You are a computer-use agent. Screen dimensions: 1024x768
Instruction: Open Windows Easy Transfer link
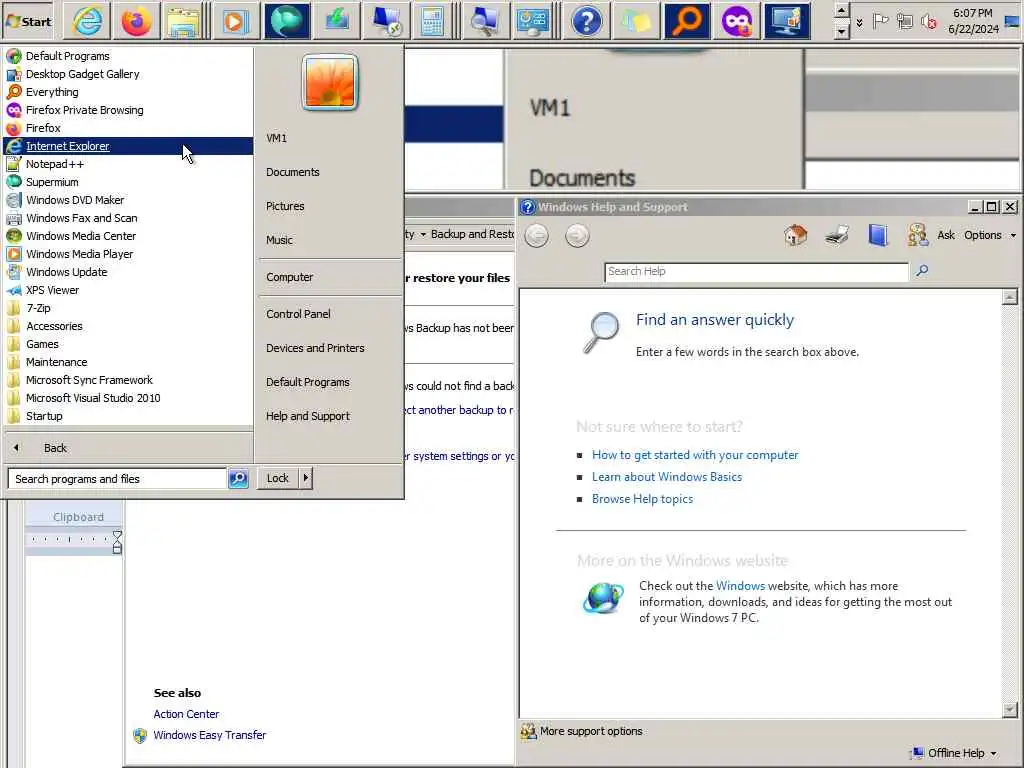point(210,735)
